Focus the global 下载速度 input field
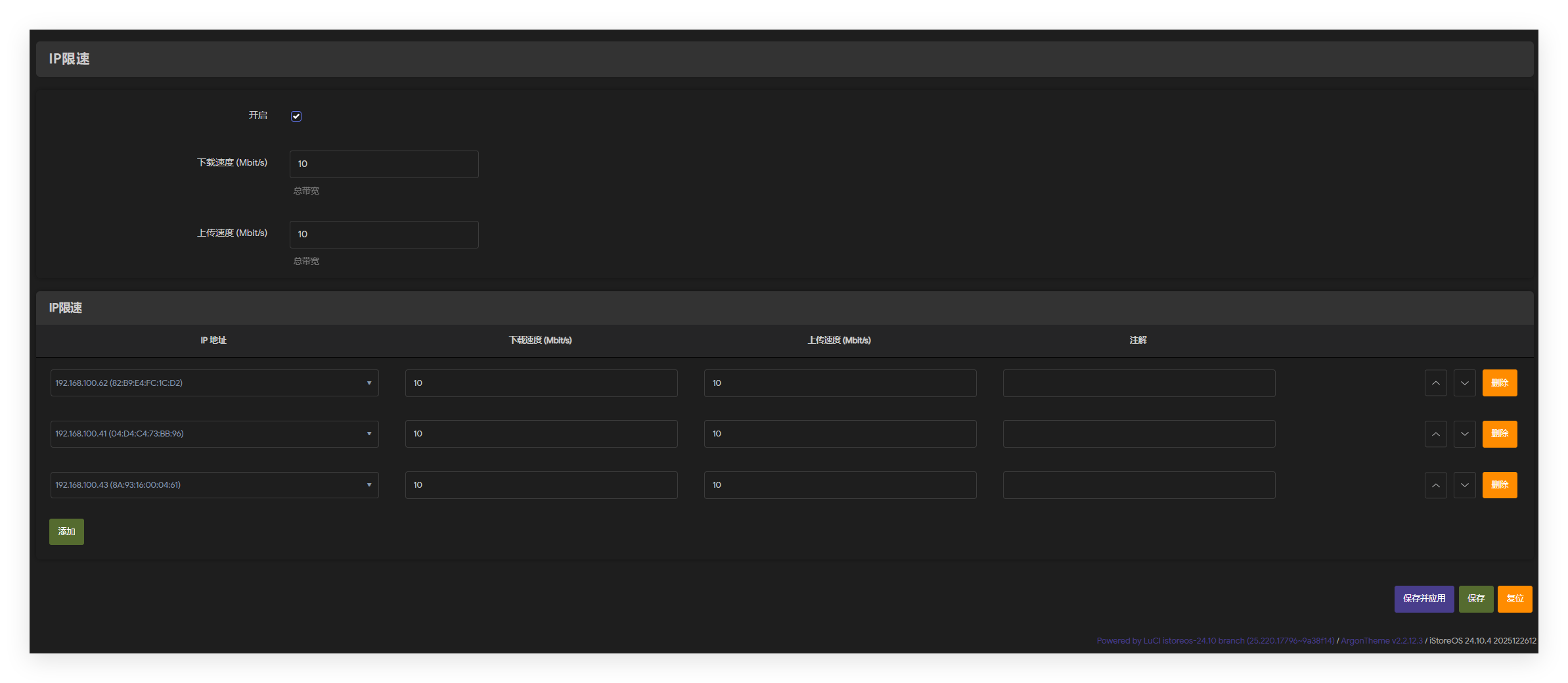 point(384,164)
